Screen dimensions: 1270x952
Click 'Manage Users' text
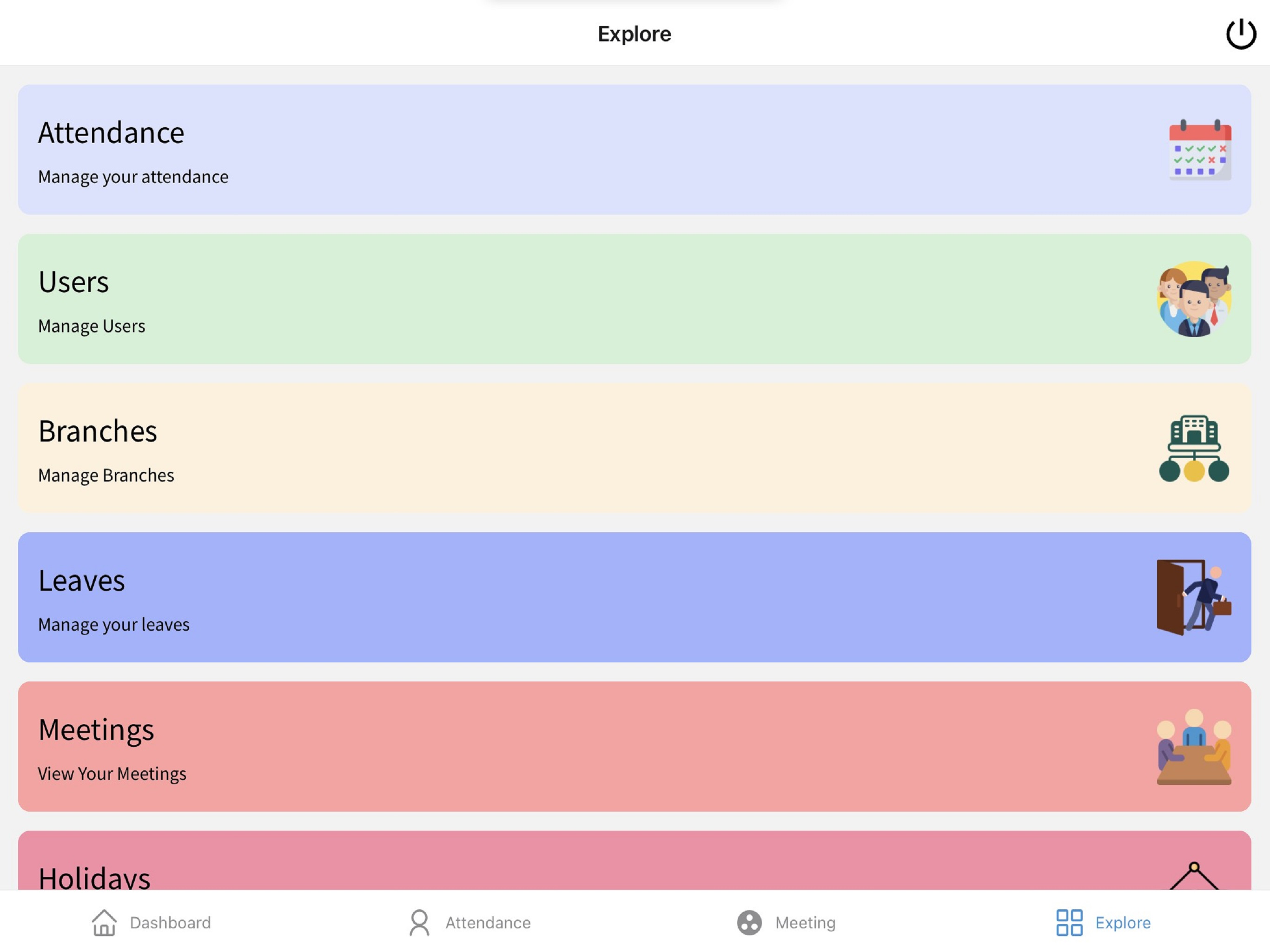pyautogui.click(x=92, y=326)
